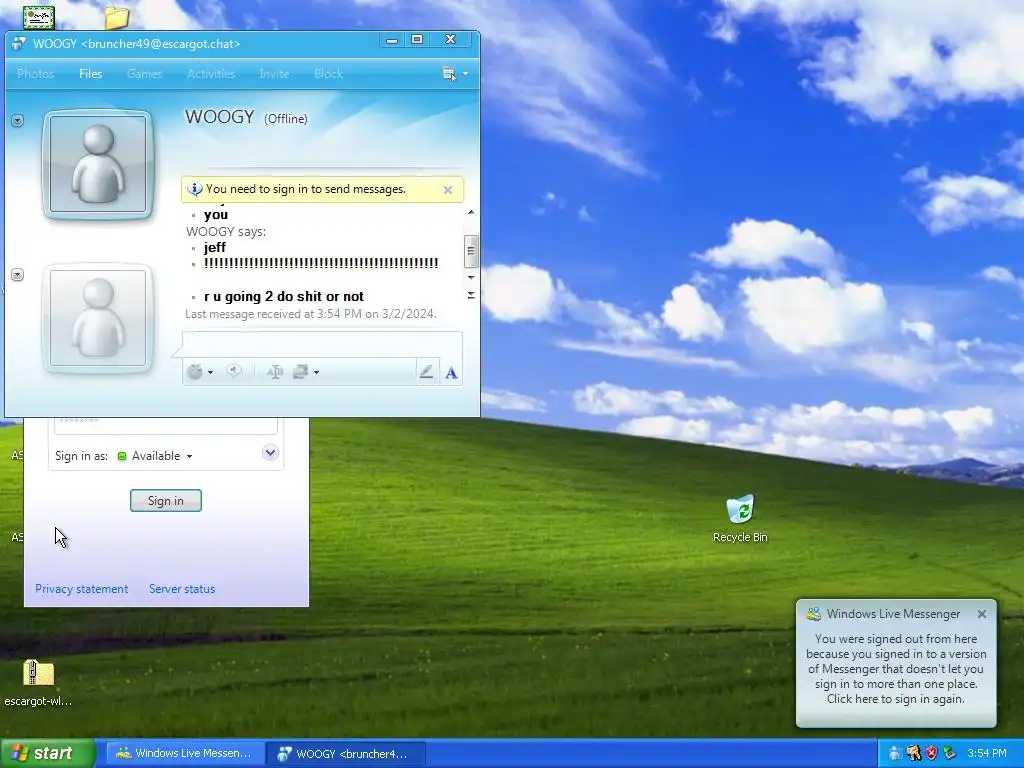1024x768 pixels.
Task: Close the WOOGY conversation window
Action: point(450,40)
